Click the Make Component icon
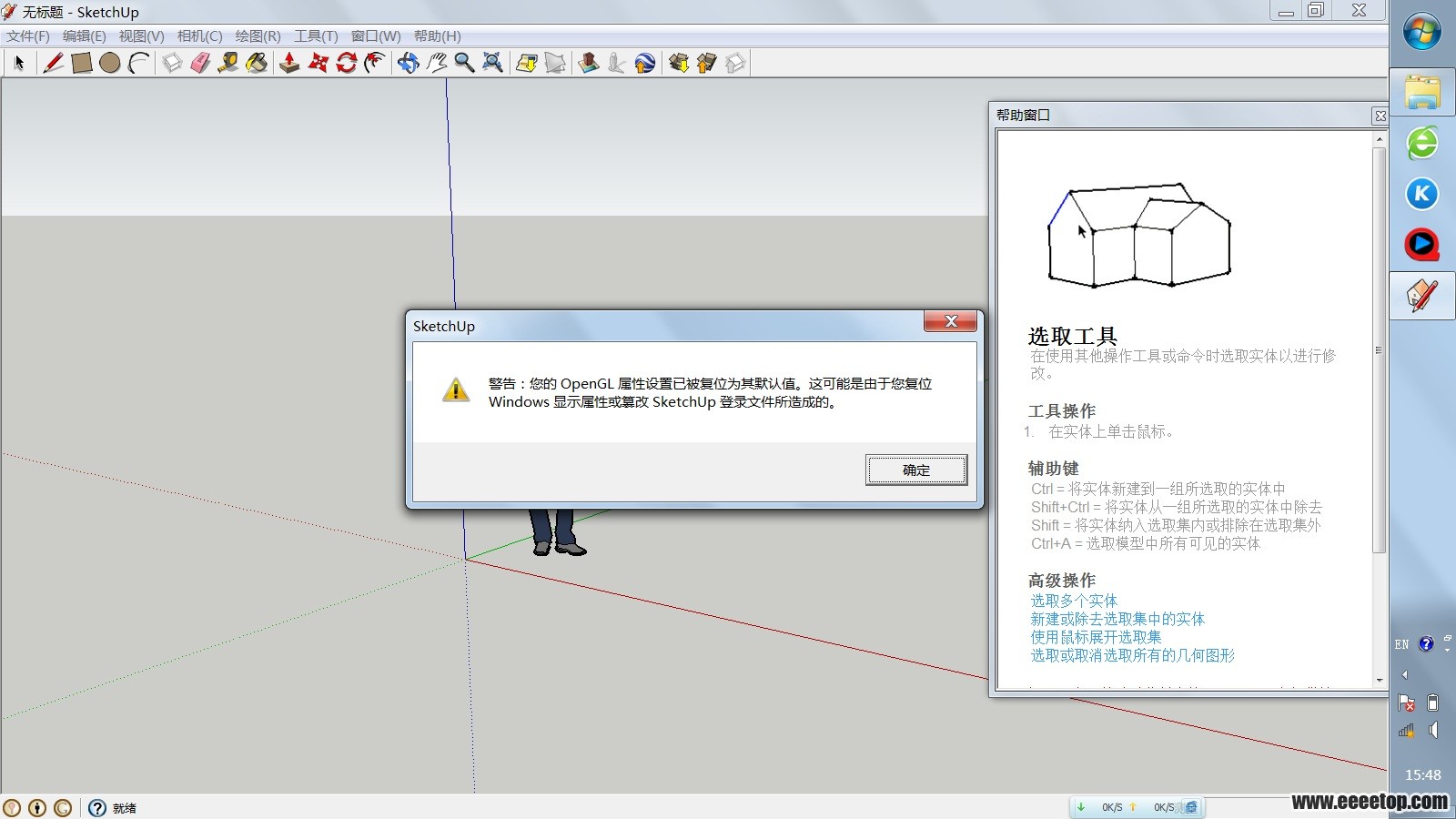This screenshot has width=1456, height=819. [x=172, y=63]
